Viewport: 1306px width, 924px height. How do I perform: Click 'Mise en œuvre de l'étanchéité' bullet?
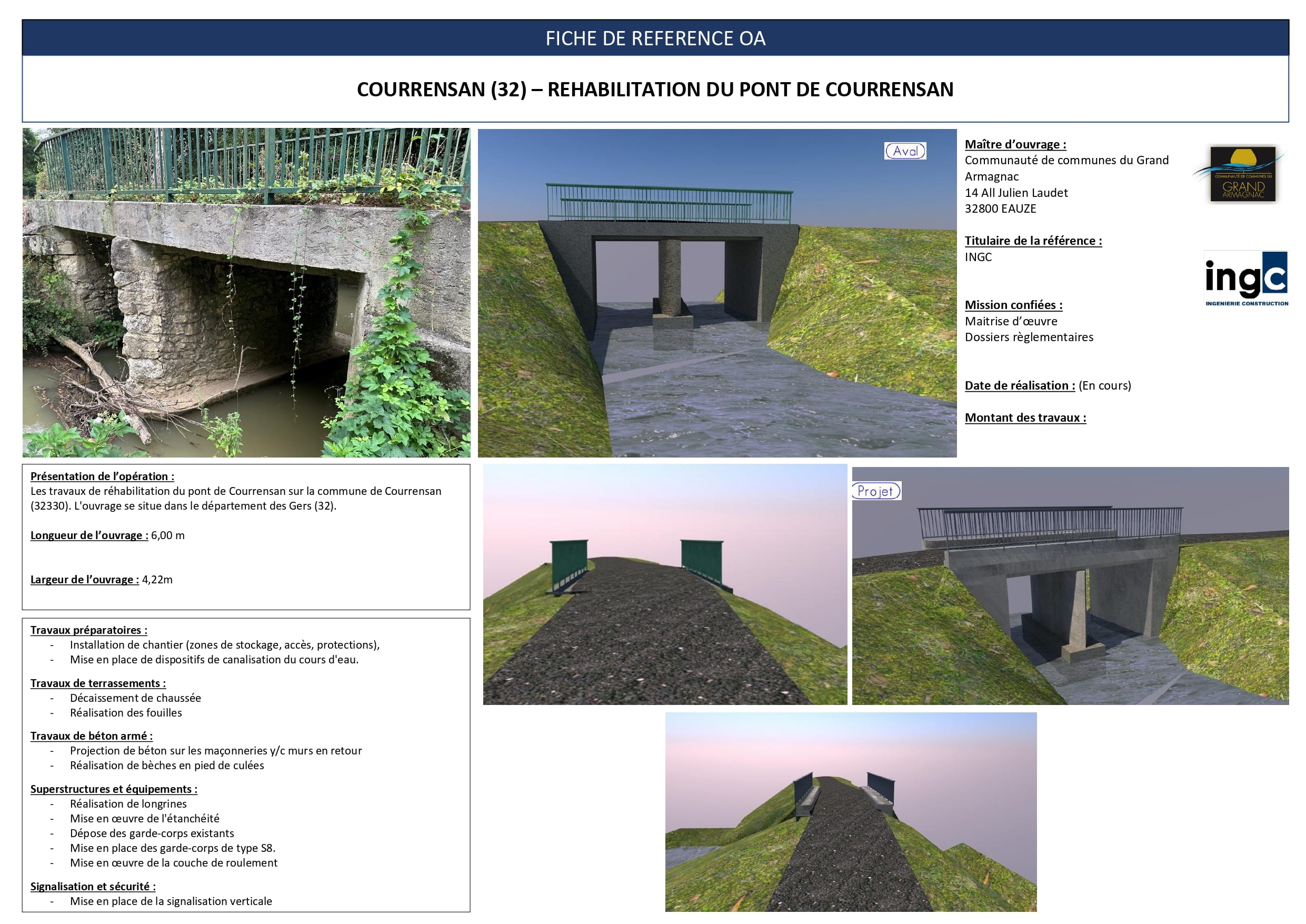144,819
